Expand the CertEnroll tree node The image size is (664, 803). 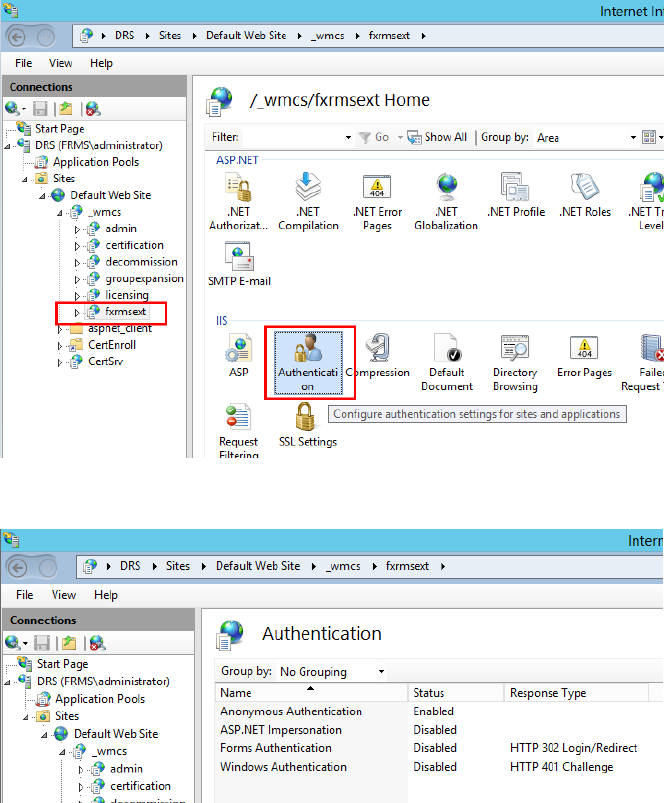coord(60,346)
